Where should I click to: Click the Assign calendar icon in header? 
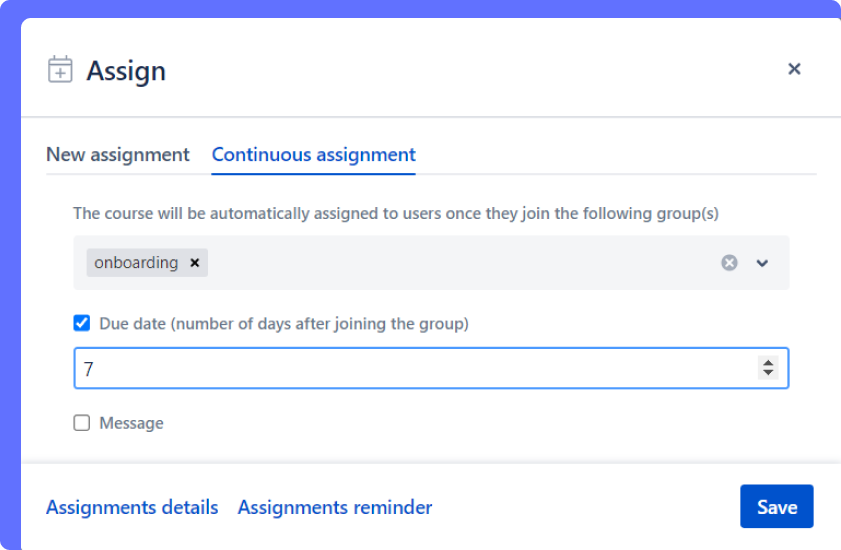click(x=60, y=70)
